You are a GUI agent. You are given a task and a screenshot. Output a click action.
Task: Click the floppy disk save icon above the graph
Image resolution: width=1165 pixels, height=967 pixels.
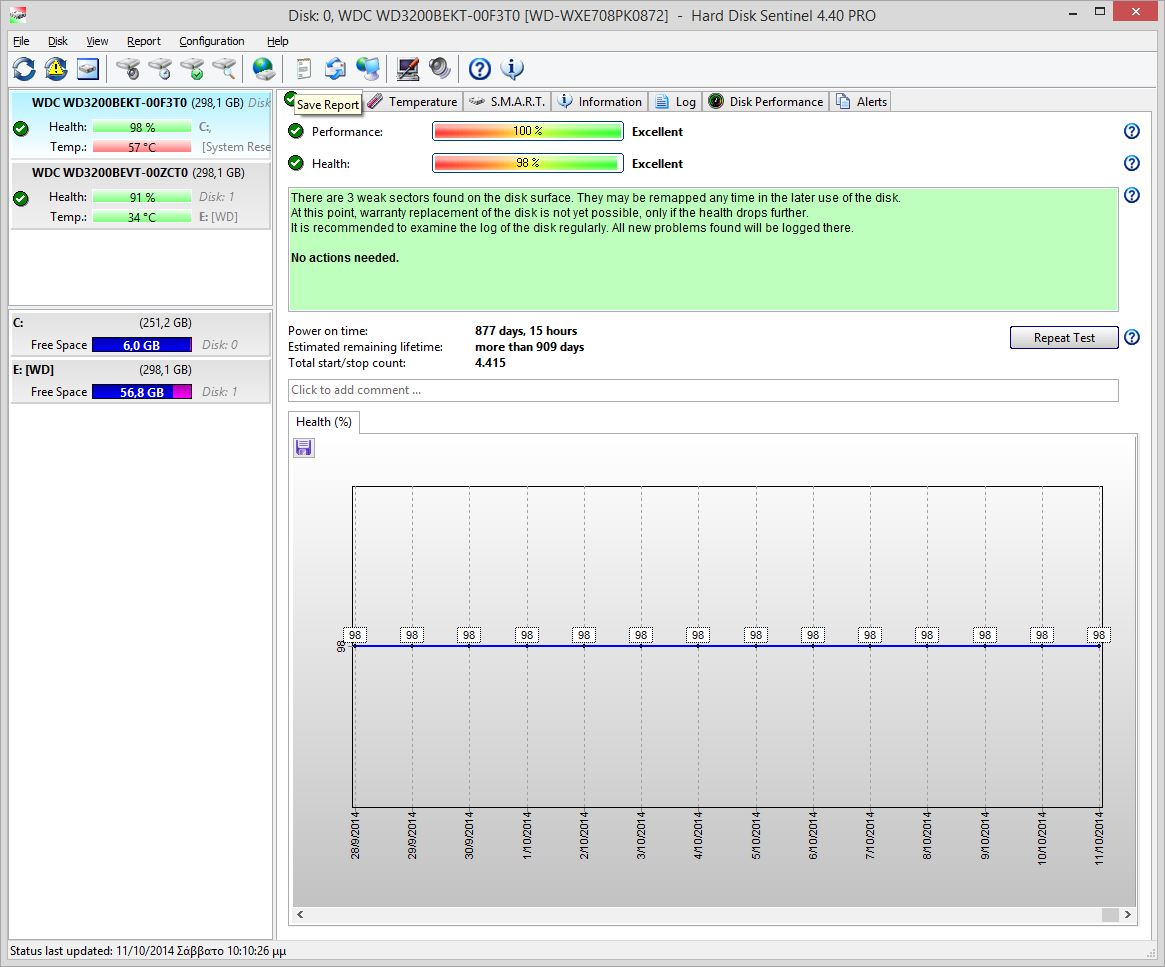[303, 447]
